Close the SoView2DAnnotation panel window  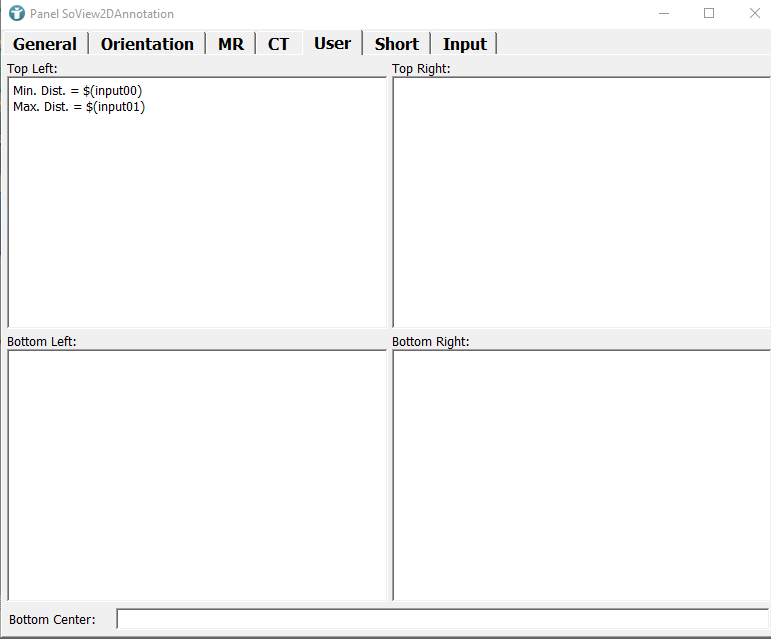pyautogui.click(x=755, y=14)
